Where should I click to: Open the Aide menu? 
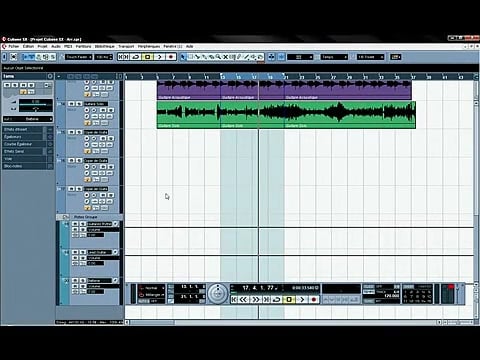point(189,46)
